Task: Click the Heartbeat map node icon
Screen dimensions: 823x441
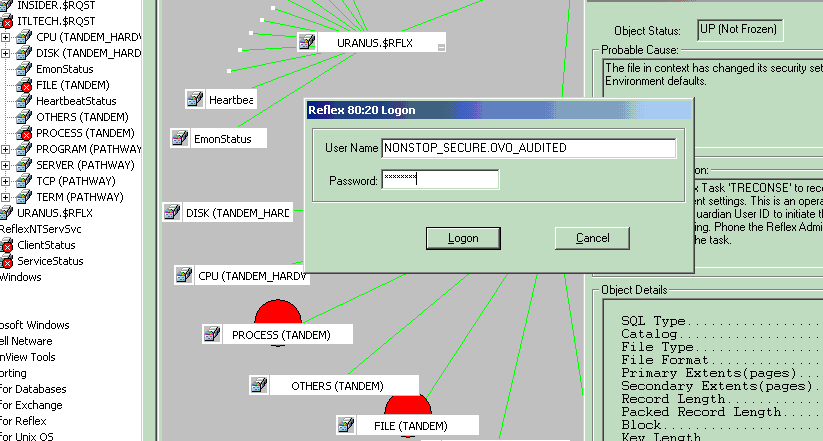Action: [195, 99]
